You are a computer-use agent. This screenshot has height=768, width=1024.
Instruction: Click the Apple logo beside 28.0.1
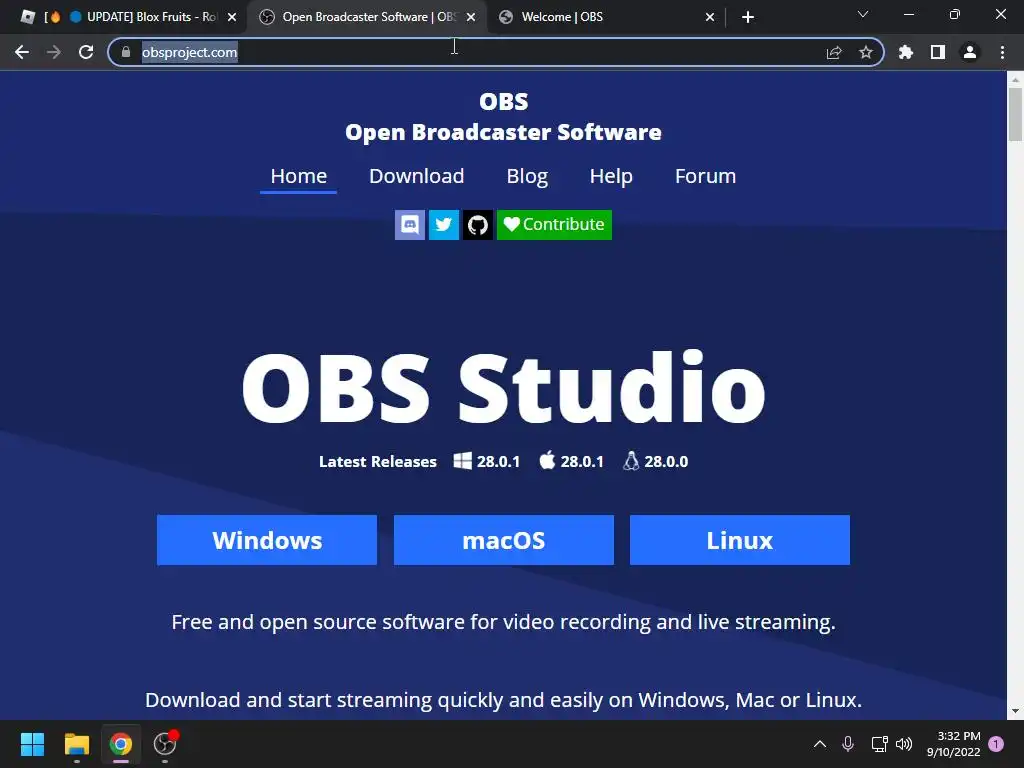(547, 460)
